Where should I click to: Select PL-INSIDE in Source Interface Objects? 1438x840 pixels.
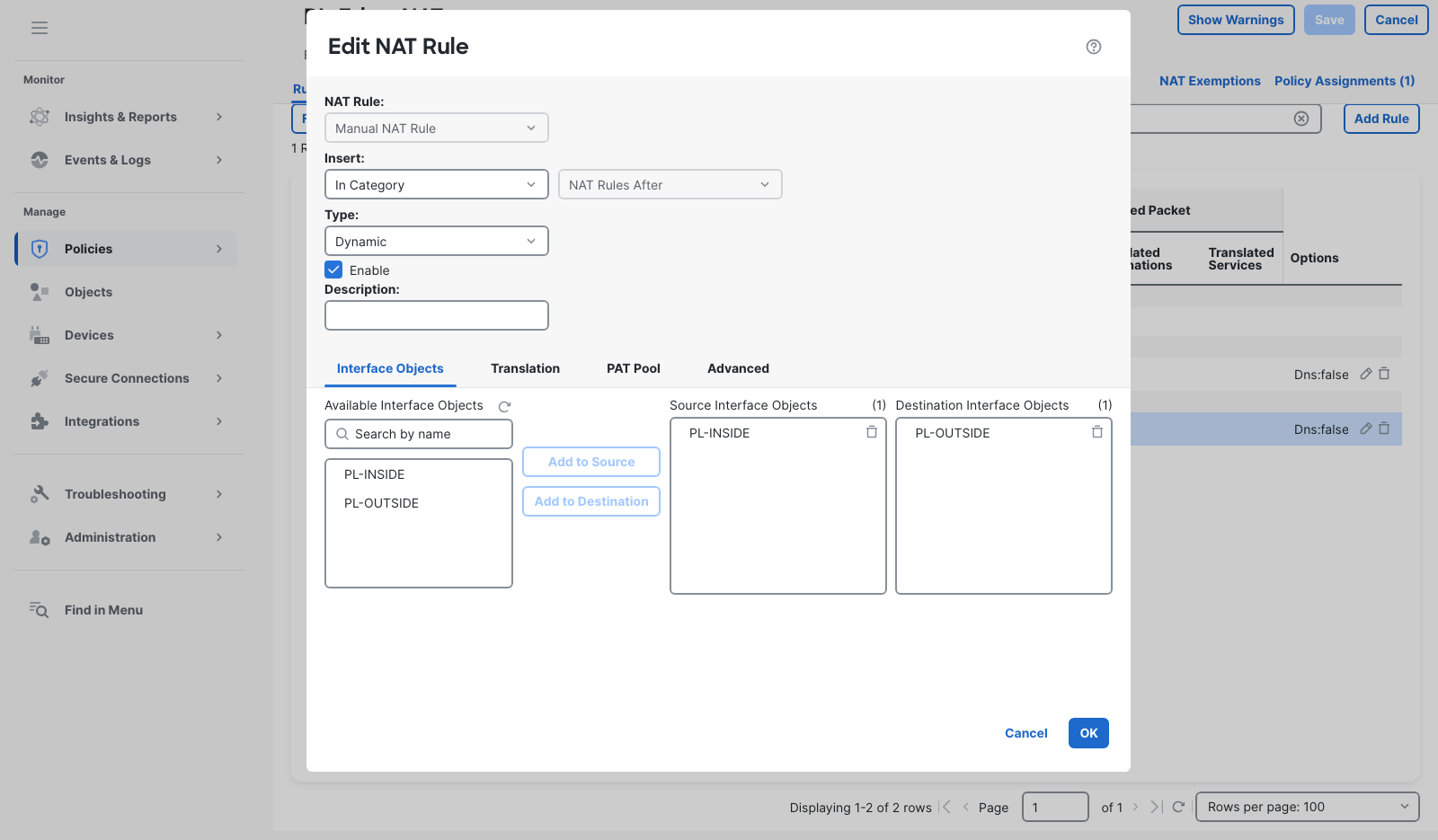(x=720, y=433)
